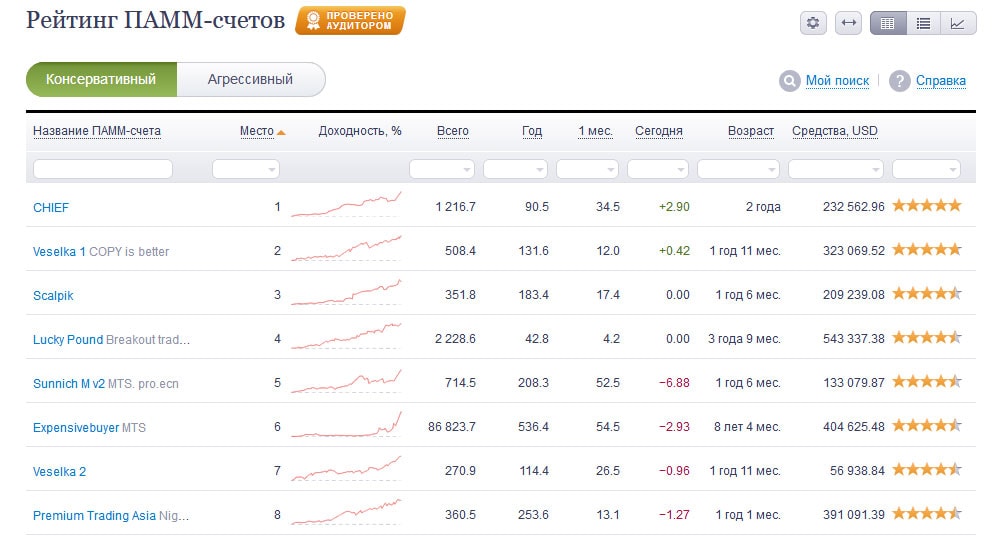Open the gear settings icon
Screen dimensions: 998x540
(x=814, y=23)
